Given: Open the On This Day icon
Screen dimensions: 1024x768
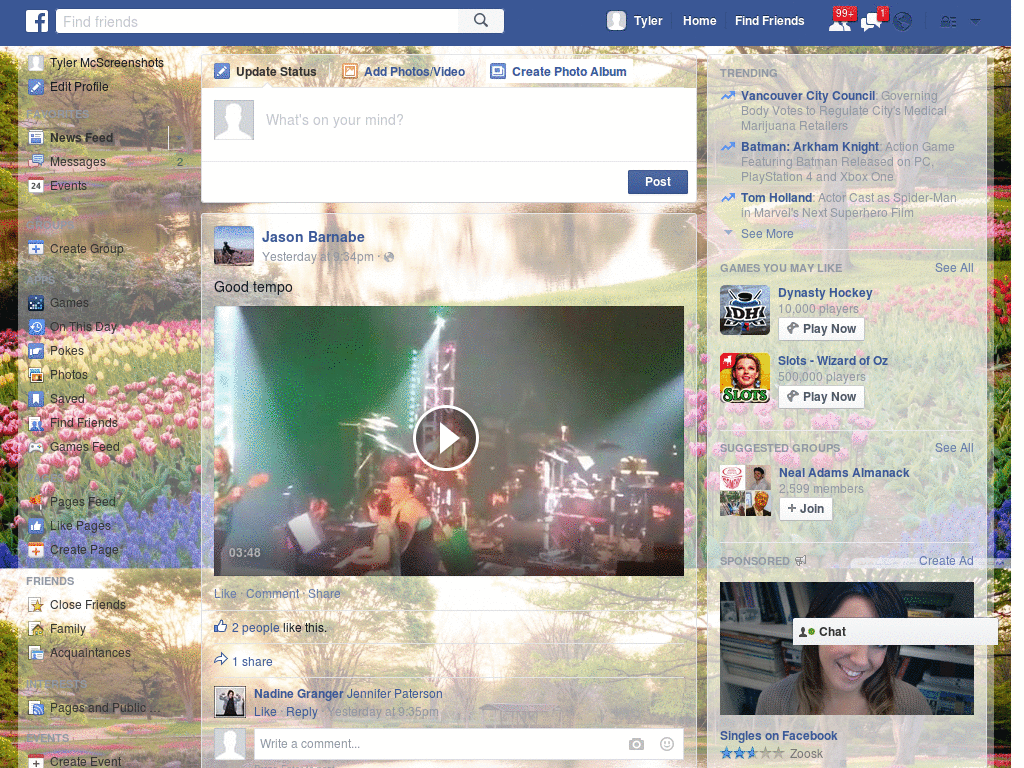Looking at the screenshot, I should [x=36, y=327].
